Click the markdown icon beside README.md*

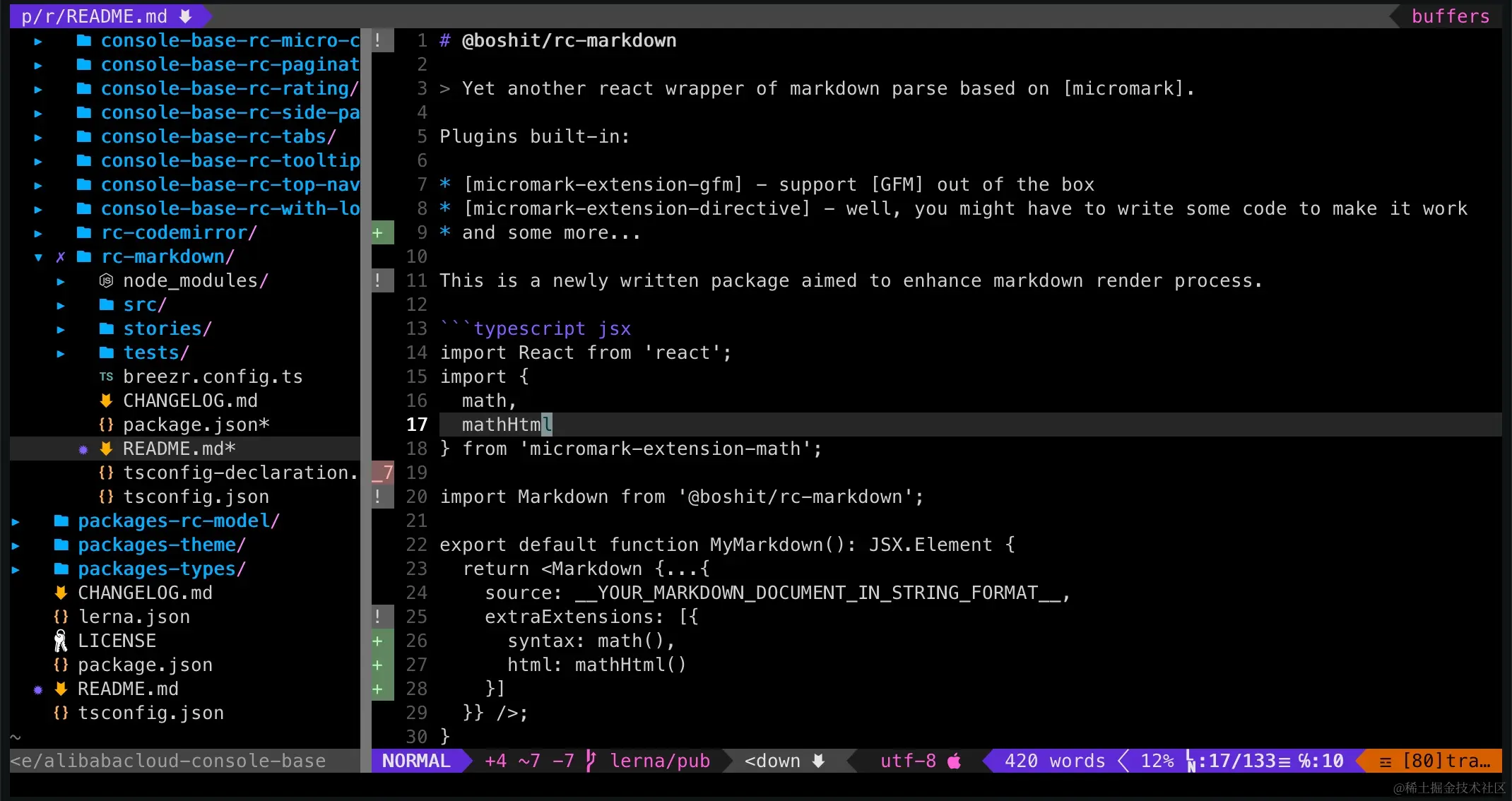click(x=106, y=448)
